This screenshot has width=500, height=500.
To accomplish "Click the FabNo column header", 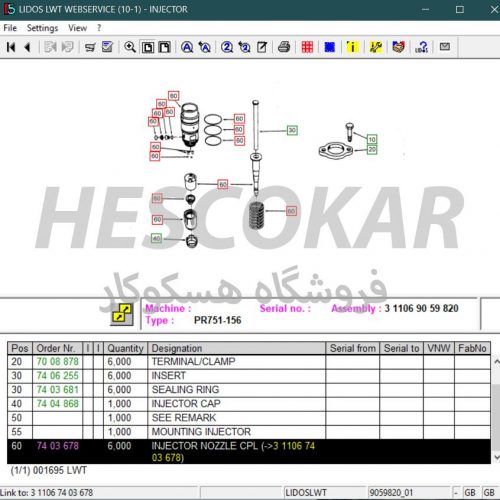I will (472, 348).
